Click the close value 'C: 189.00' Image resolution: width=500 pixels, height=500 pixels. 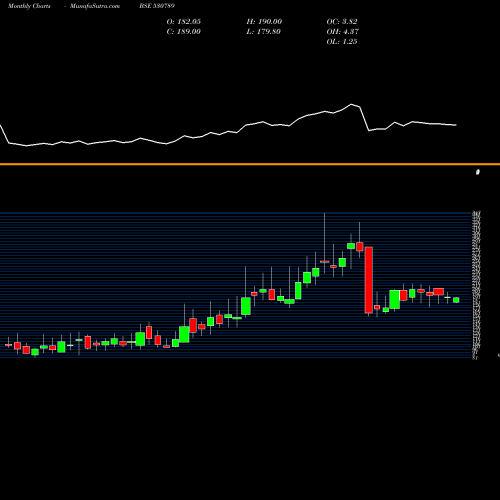[x=184, y=32]
